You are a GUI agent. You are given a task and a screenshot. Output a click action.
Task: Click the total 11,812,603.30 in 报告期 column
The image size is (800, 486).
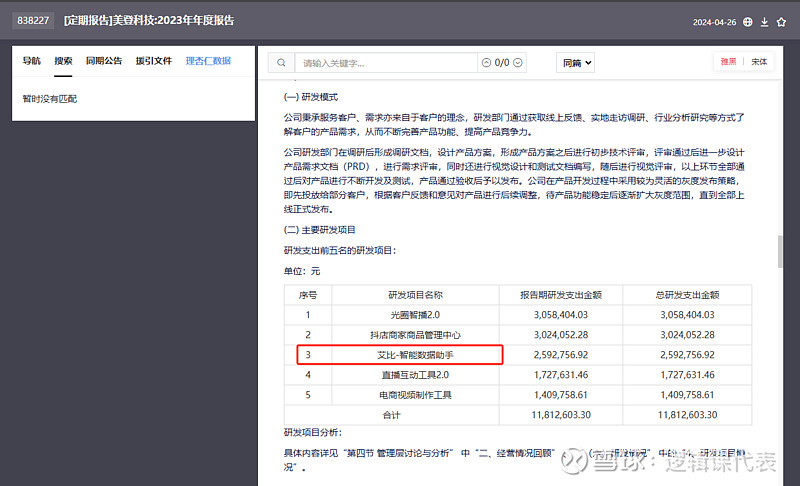pos(561,415)
